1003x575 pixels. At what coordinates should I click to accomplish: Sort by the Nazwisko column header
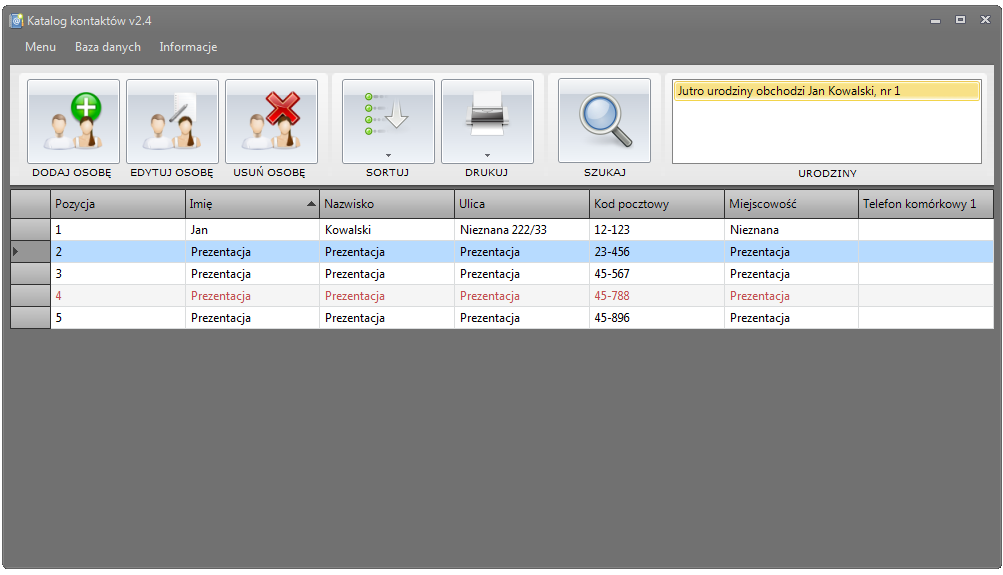click(x=387, y=204)
